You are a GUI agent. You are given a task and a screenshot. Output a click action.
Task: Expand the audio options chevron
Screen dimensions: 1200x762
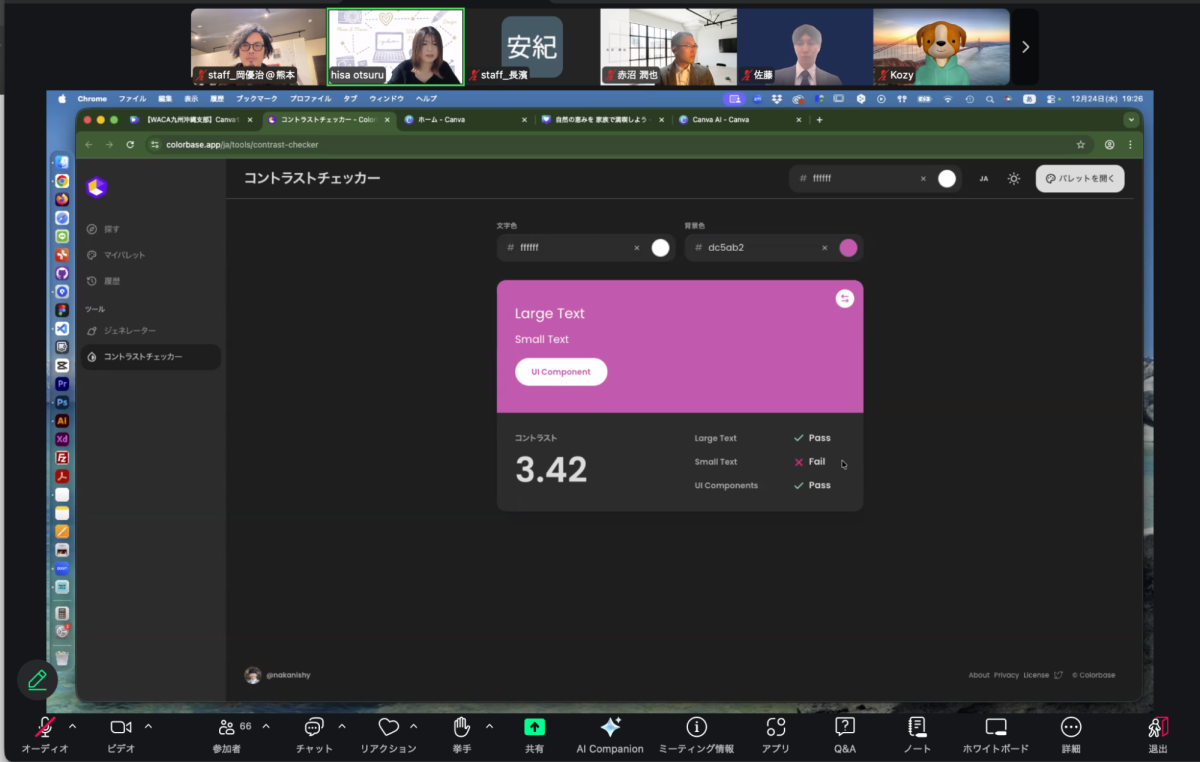coord(72,726)
